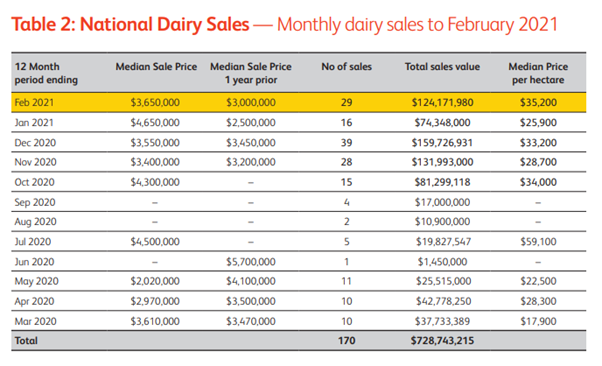The width and height of the screenshot is (602, 366).
Task: Select the highlighted Feb 2021 row label
Action: pyautogui.click(x=34, y=103)
